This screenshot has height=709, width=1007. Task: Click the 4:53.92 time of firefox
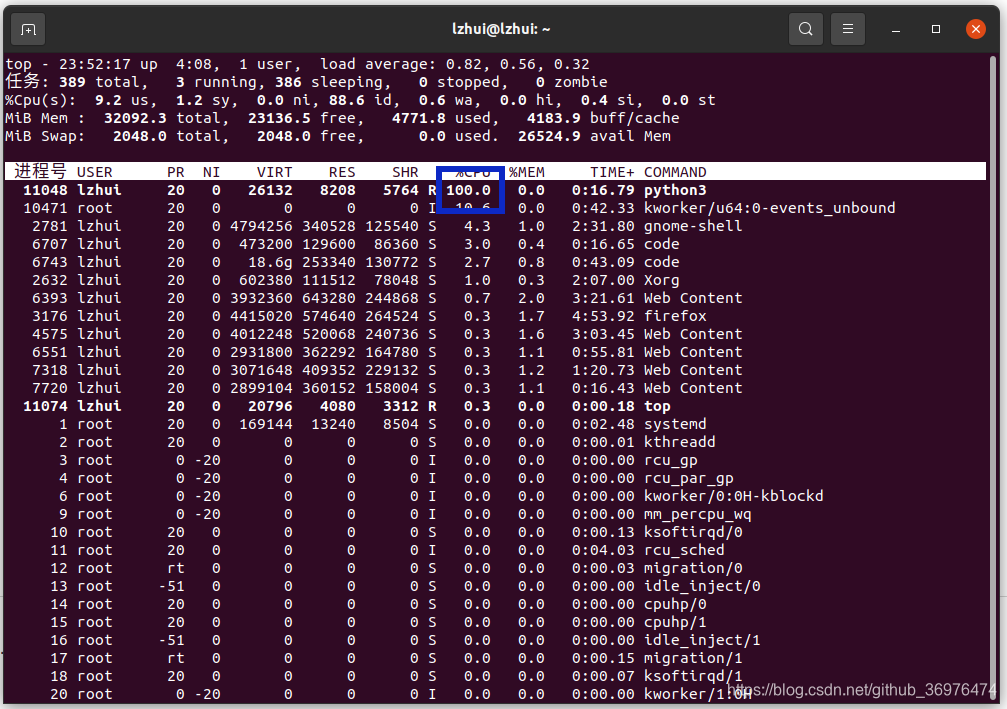pos(603,316)
